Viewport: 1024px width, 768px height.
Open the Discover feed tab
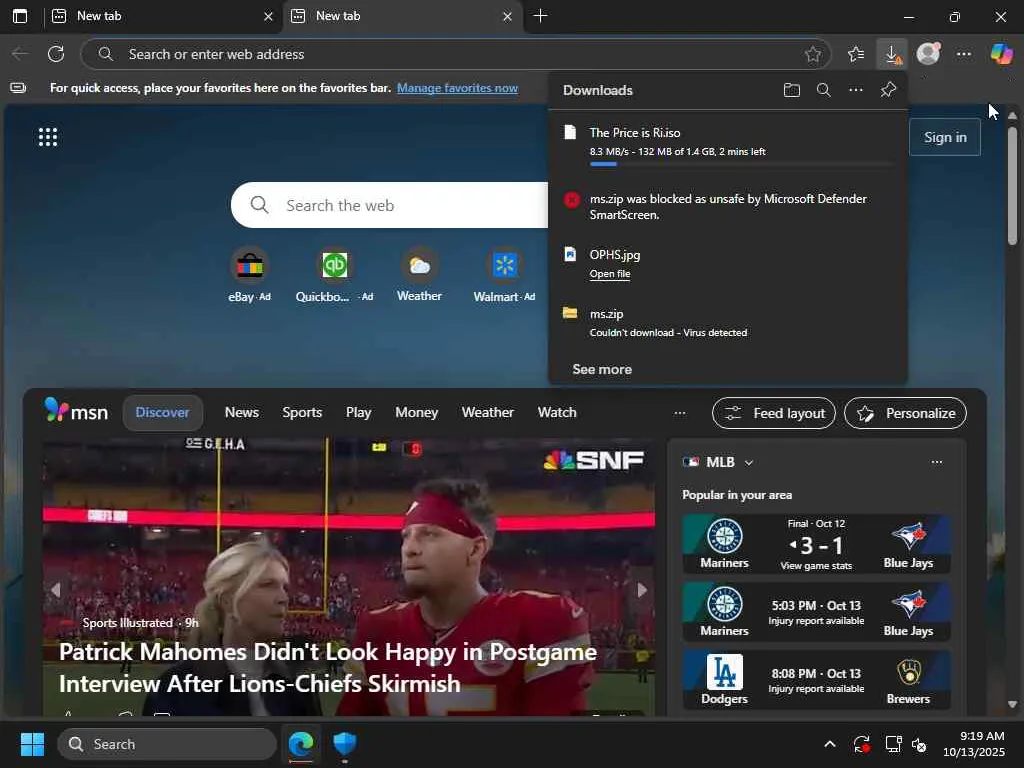pos(163,413)
